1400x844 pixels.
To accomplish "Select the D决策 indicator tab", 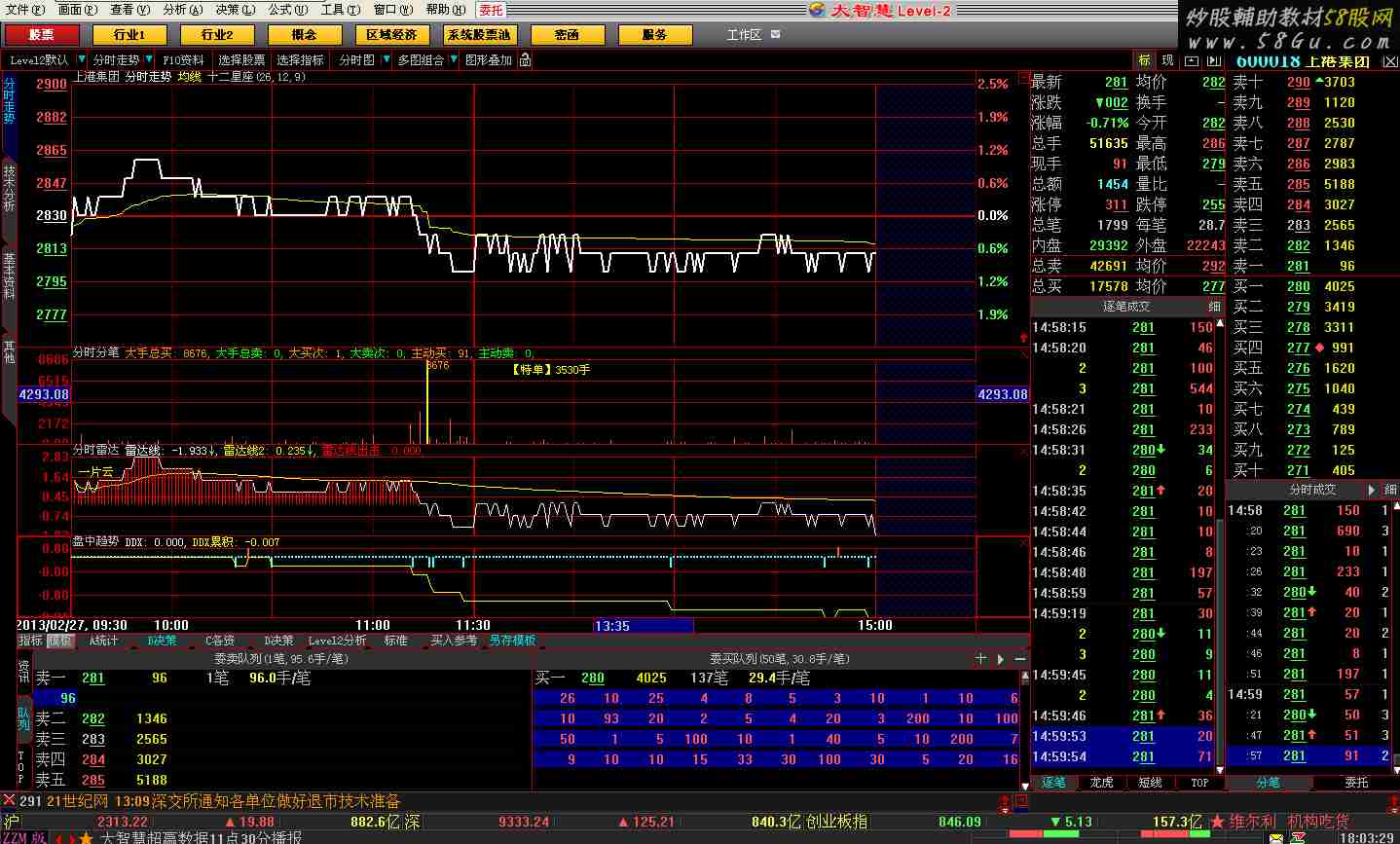I will coord(278,641).
